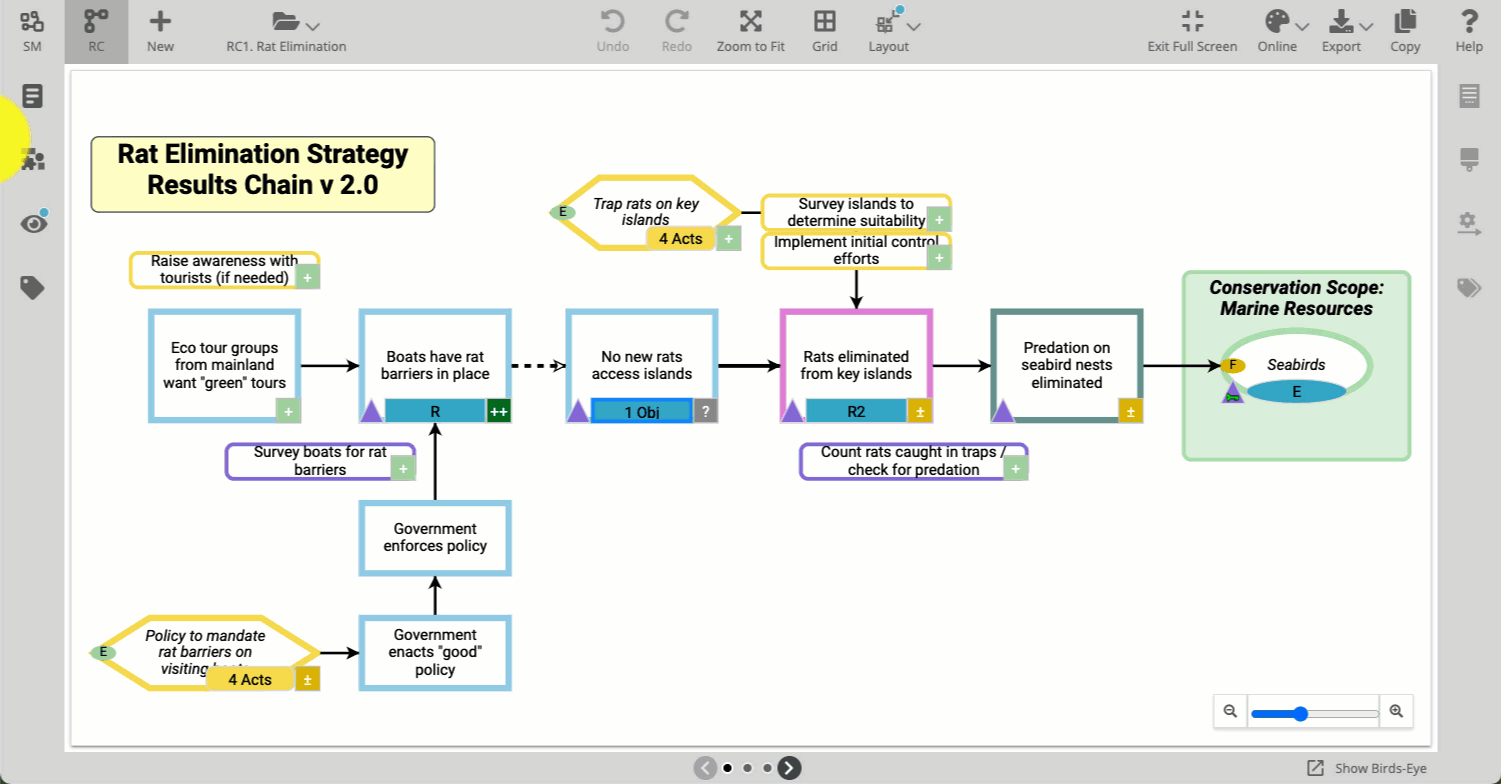The height and width of the screenshot is (784, 1501).
Task: Click the New button
Action: tap(159, 30)
